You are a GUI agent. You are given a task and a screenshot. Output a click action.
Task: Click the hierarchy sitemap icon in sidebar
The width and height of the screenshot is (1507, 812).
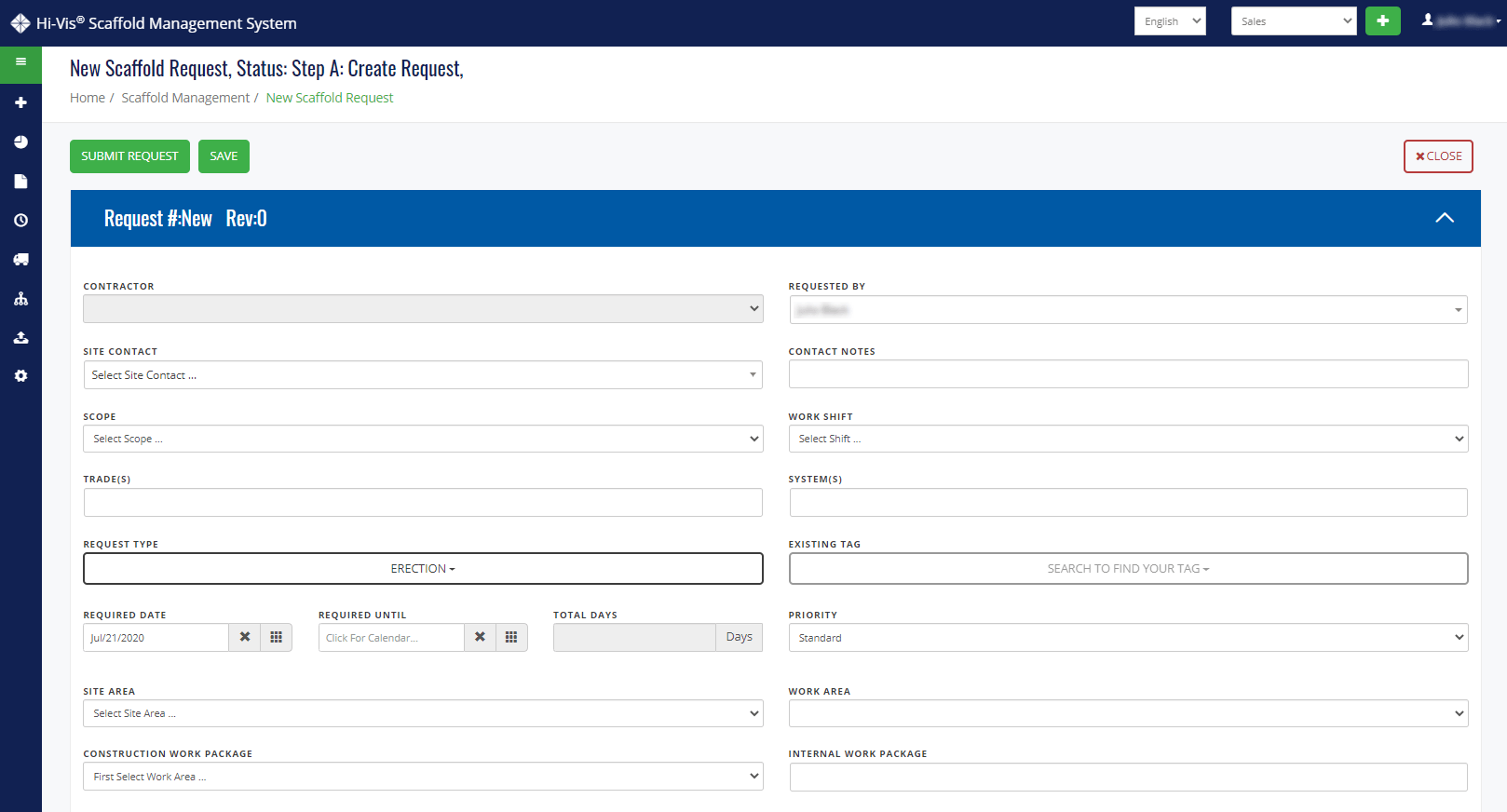(20, 299)
